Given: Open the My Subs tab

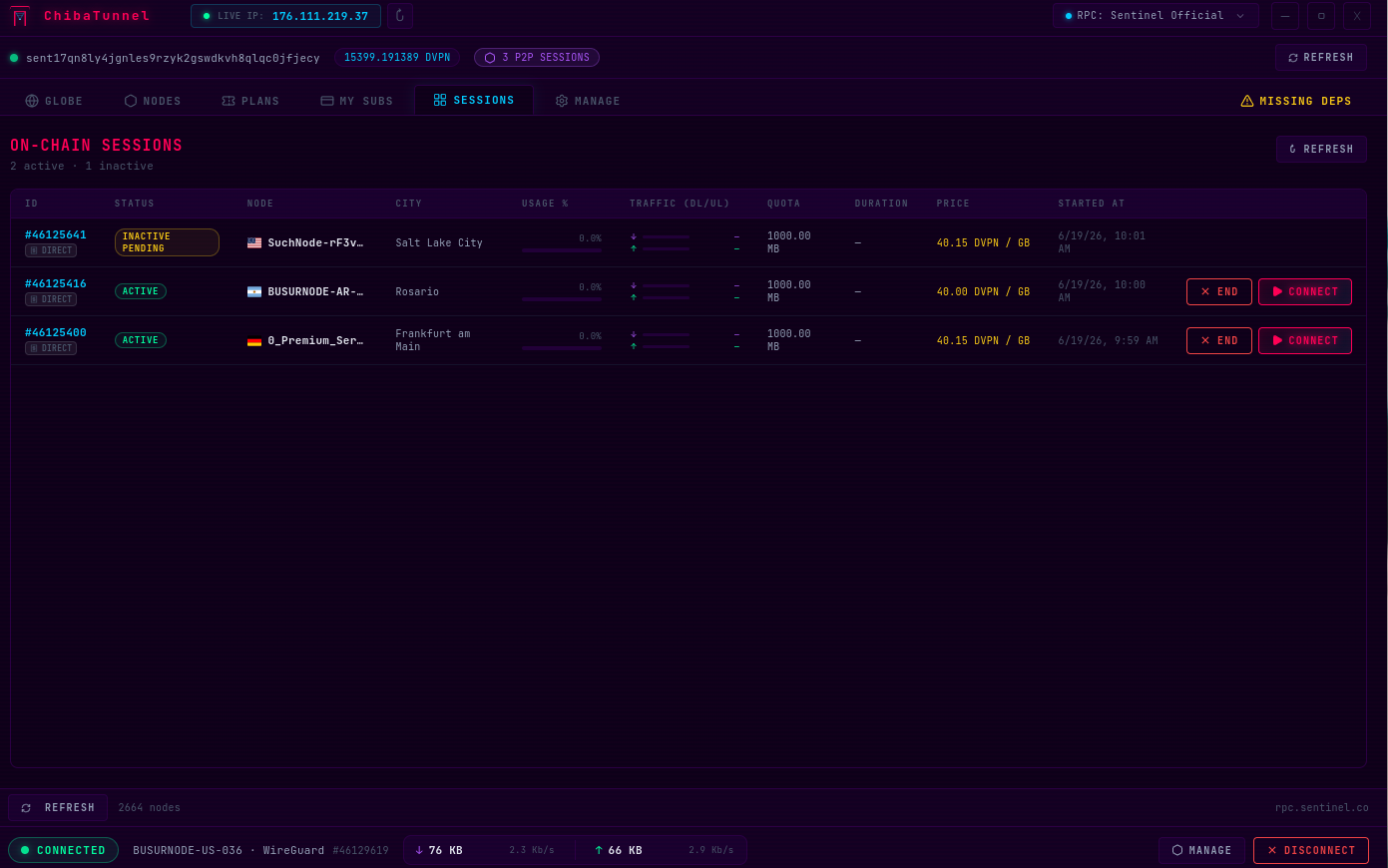Looking at the screenshot, I should (x=356, y=101).
